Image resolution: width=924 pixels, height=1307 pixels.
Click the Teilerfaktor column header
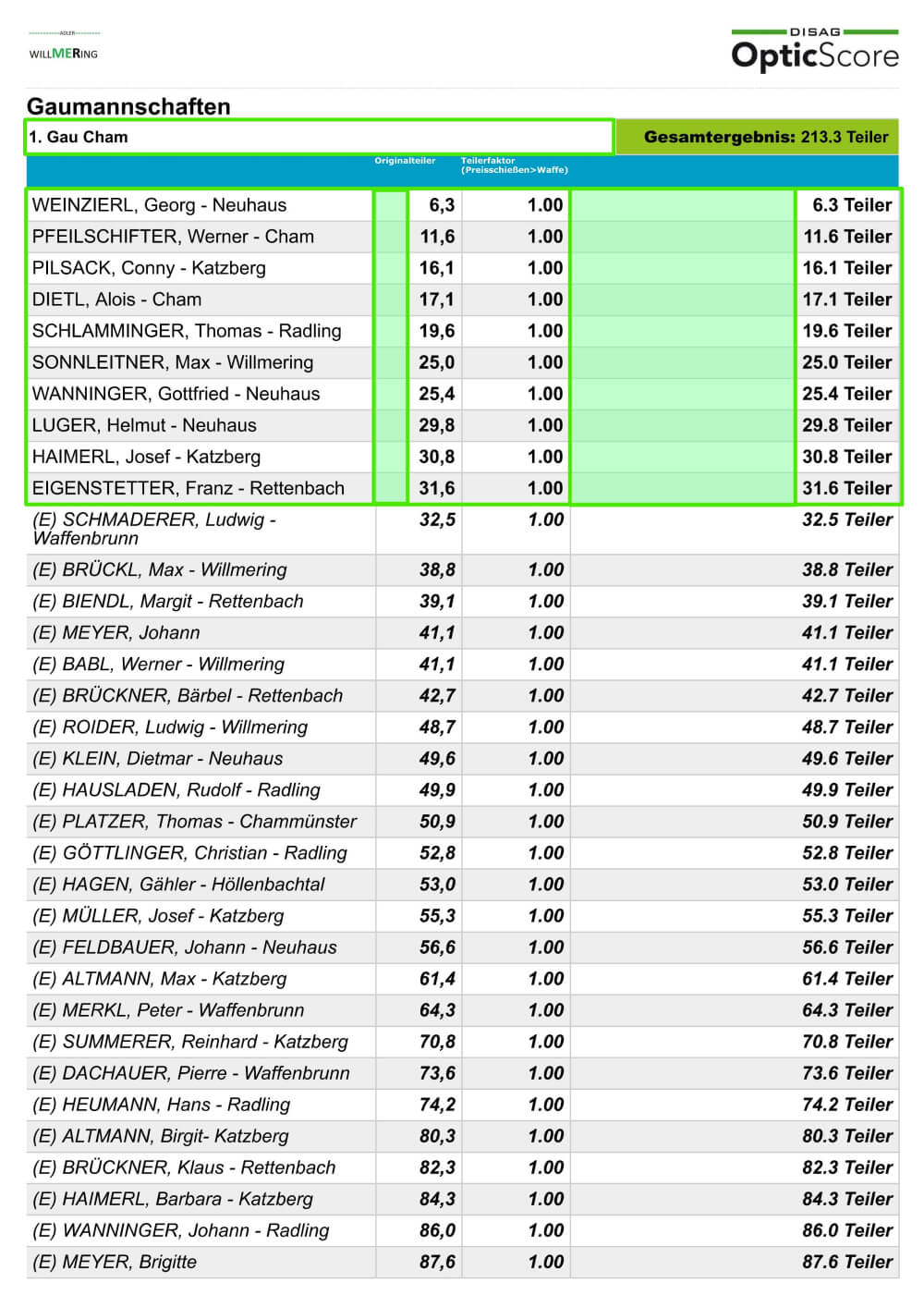tap(514, 165)
